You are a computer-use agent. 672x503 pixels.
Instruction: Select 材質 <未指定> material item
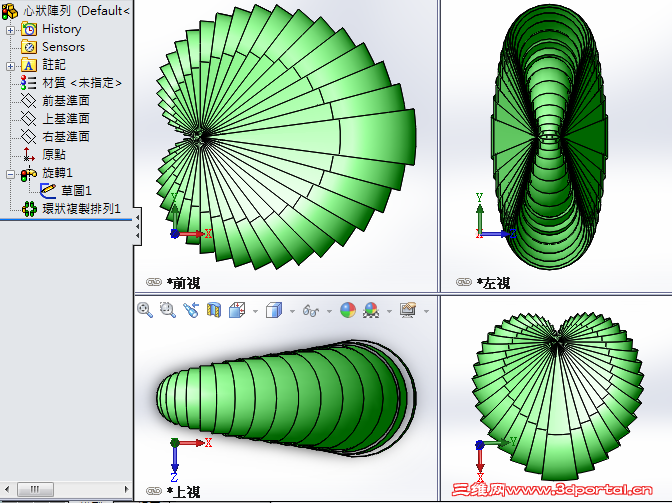[82, 83]
